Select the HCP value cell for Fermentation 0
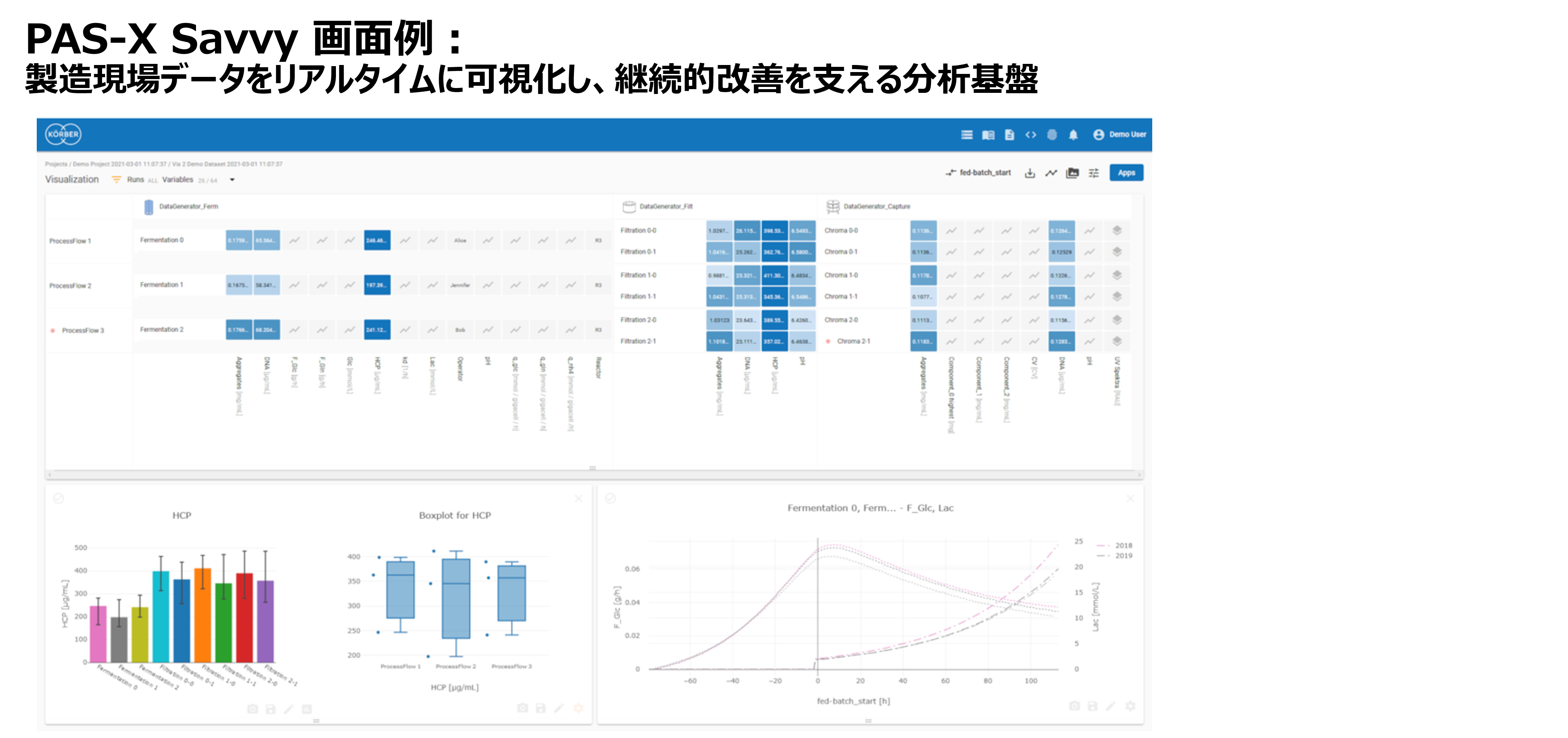 [x=377, y=241]
